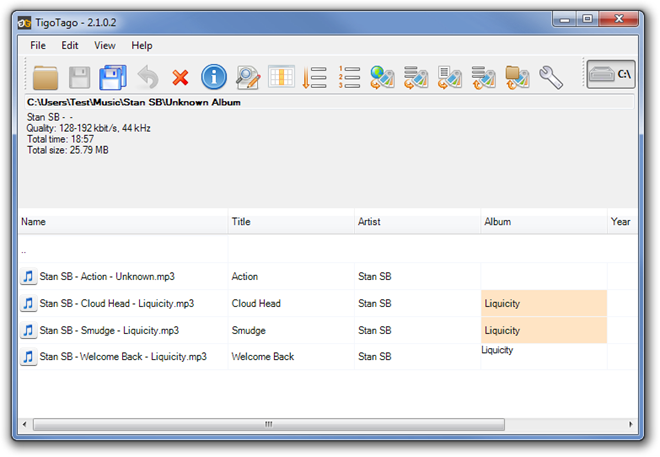The image size is (660, 457).
Task: Click the Undo arrow icon
Action: click(148, 77)
